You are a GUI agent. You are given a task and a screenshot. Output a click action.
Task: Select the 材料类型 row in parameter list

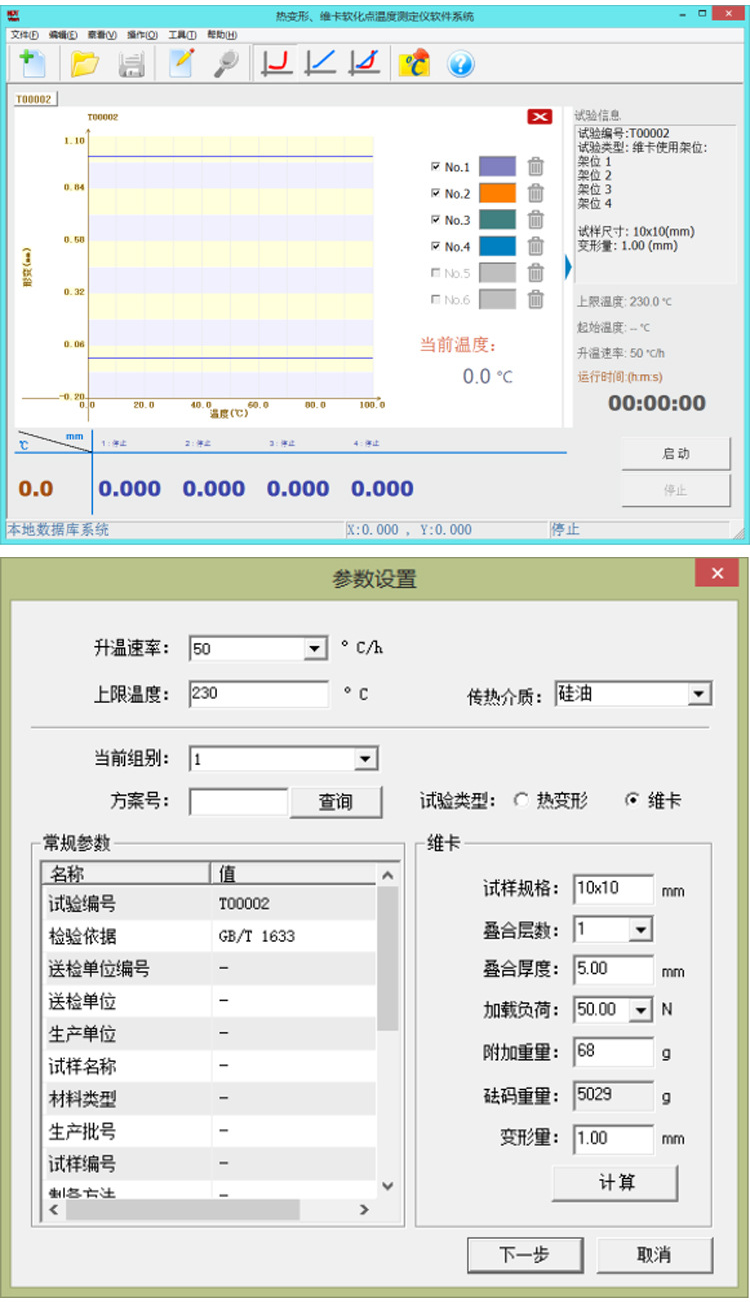(x=209, y=1099)
